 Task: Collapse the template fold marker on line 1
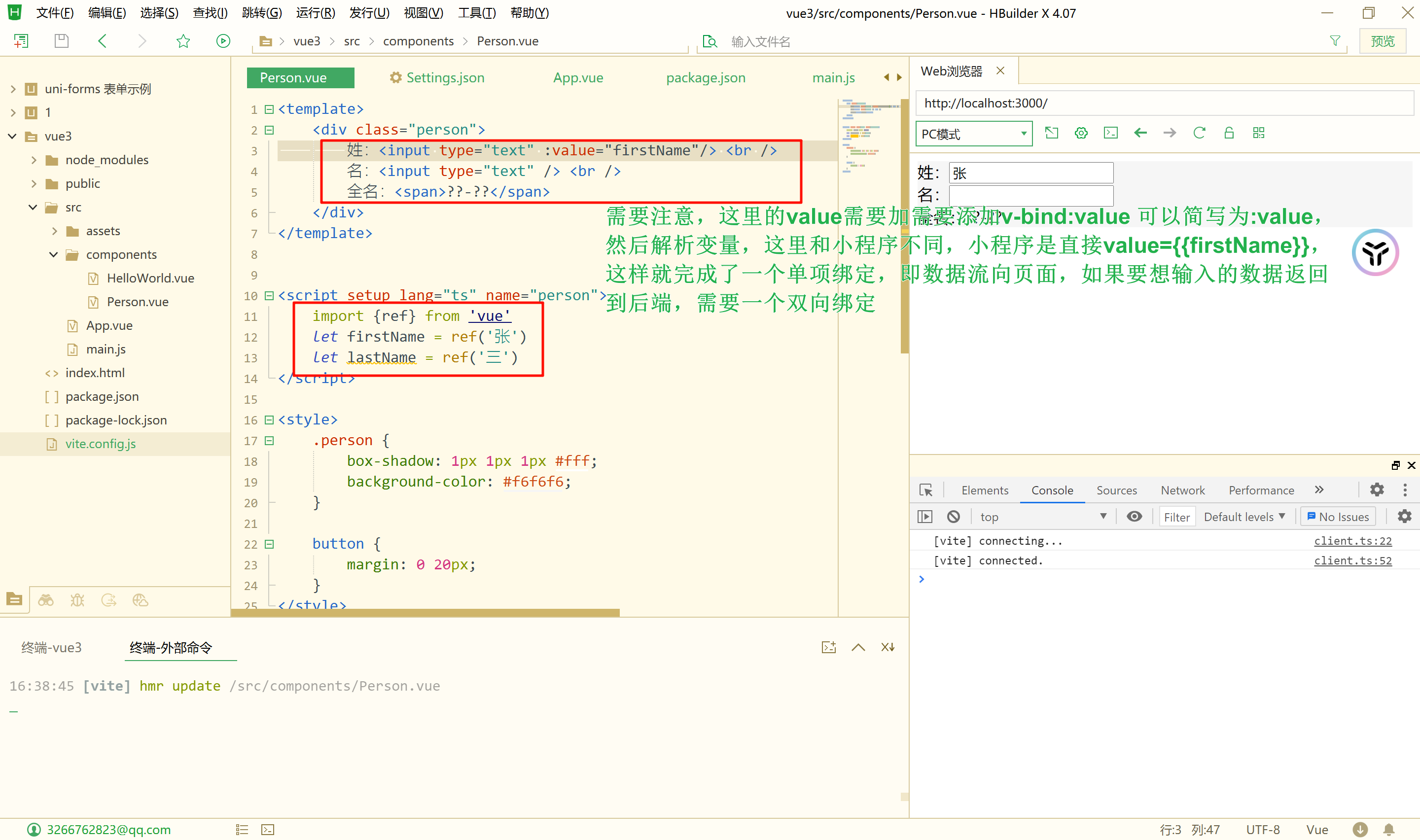coord(269,109)
